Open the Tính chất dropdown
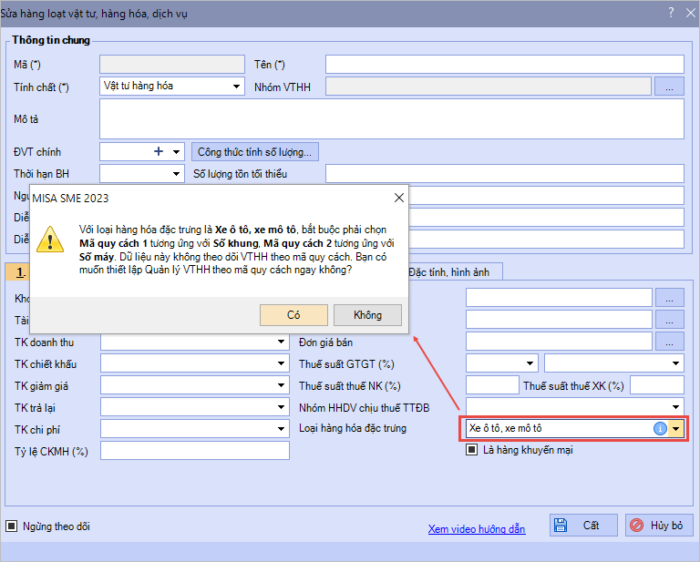This screenshot has height=562, width=700. click(237, 87)
